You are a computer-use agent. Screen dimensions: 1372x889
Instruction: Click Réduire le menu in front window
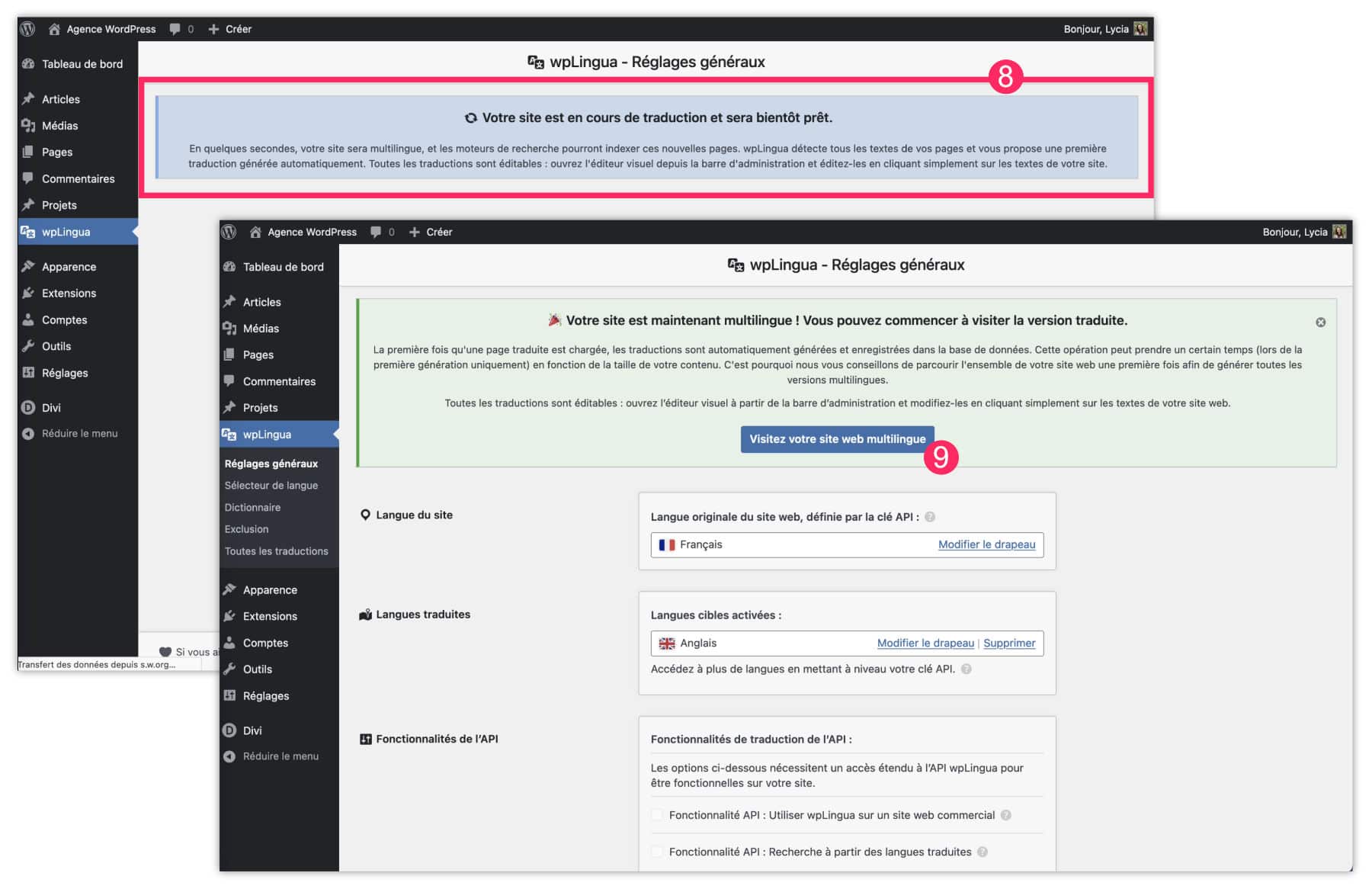point(279,756)
